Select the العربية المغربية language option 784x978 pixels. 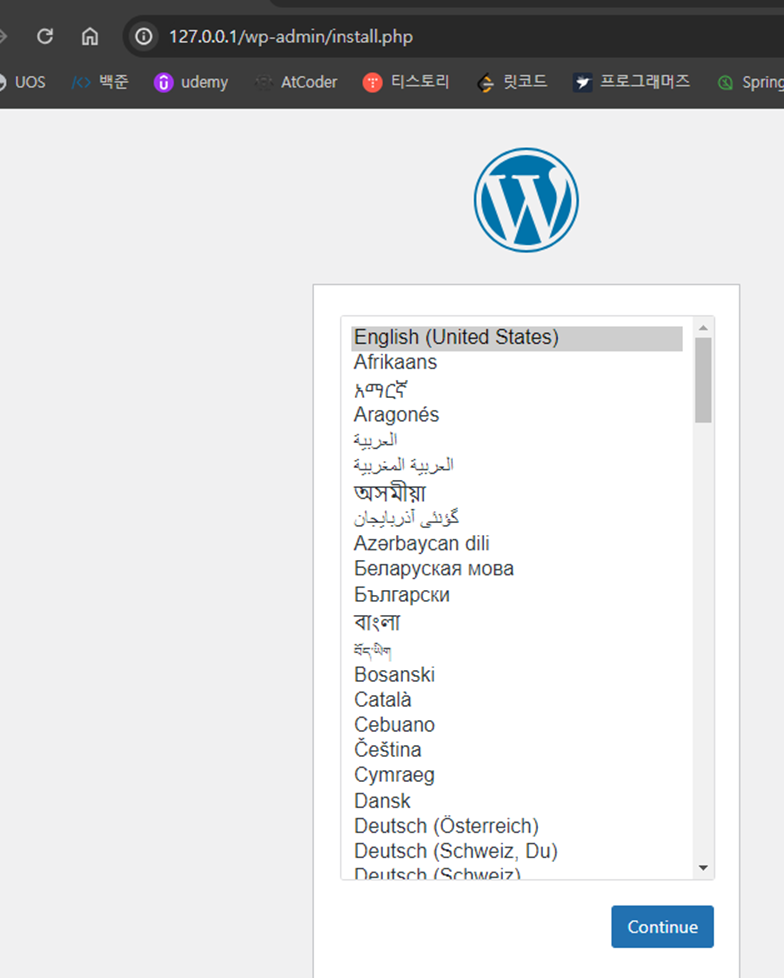coord(516,465)
